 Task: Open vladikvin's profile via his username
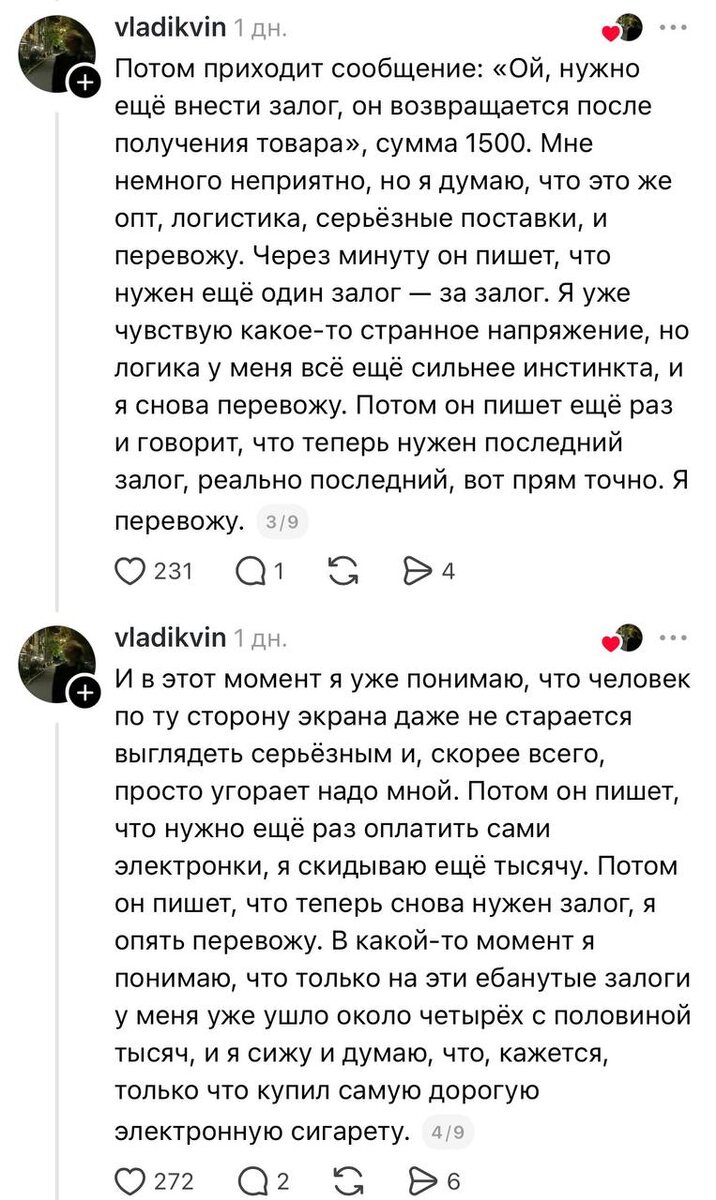coord(169,26)
